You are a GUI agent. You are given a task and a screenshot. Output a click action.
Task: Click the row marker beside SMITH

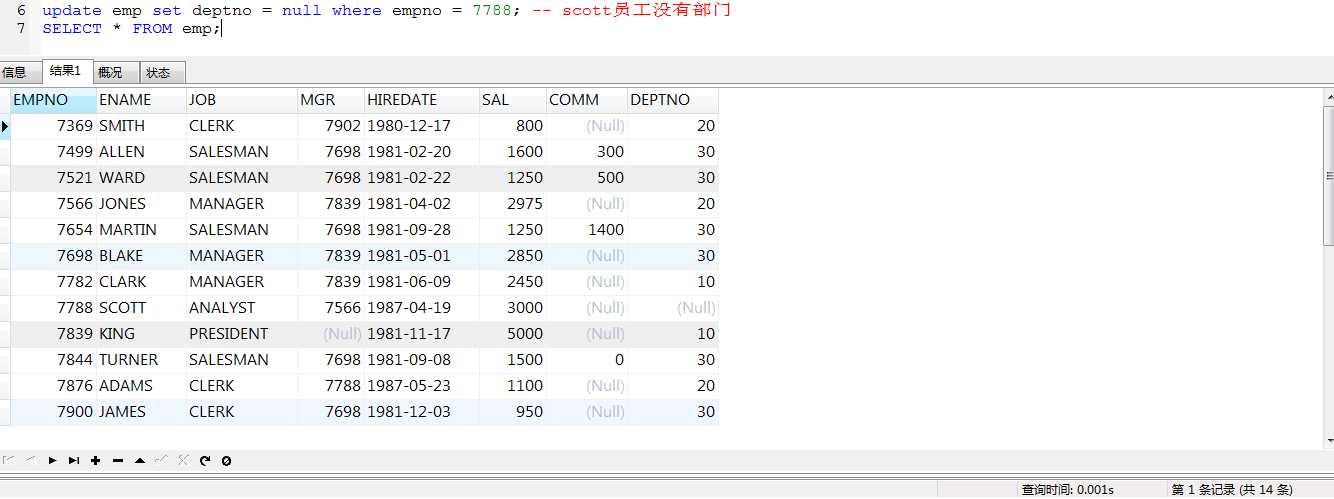point(5,126)
